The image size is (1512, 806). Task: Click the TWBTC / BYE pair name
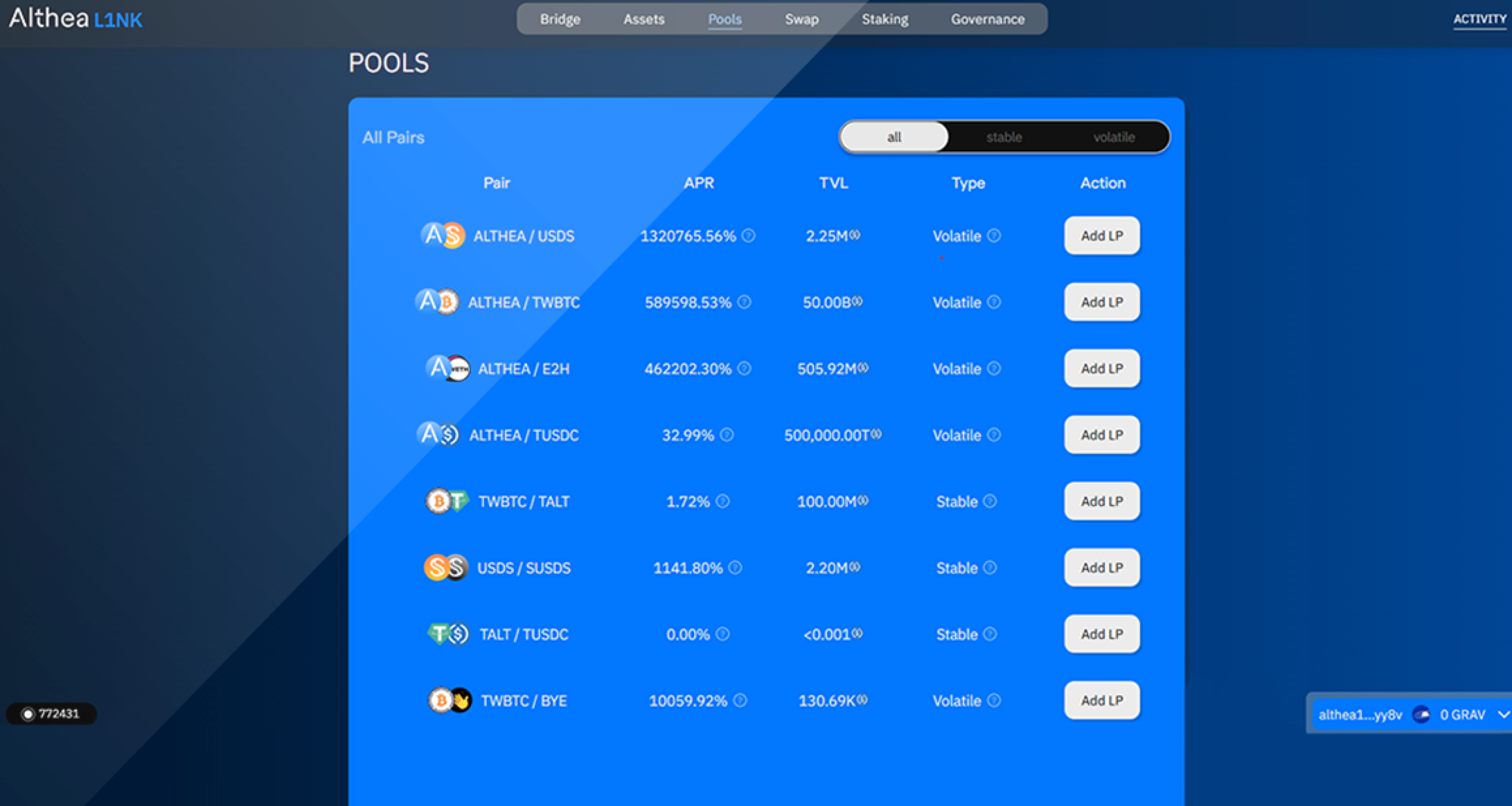(524, 701)
